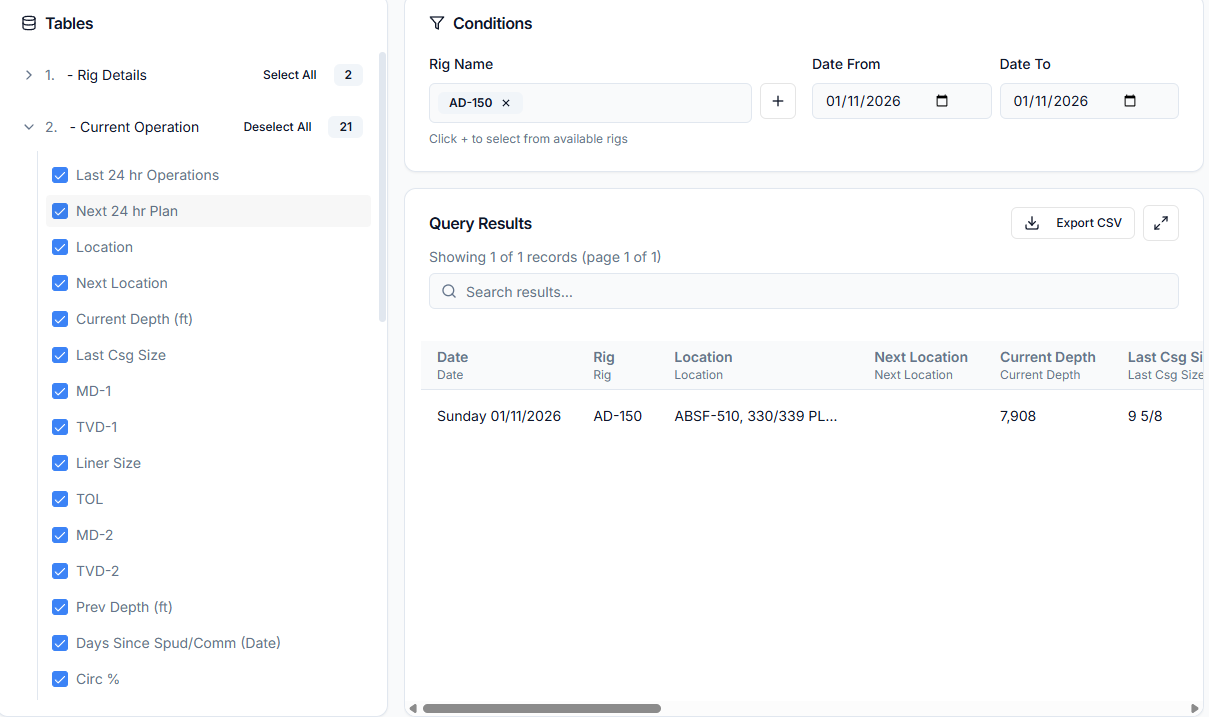Viewport: 1209px width, 717px height.
Task: Click the horizontal scrollbar left arrow
Action: point(413,708)
